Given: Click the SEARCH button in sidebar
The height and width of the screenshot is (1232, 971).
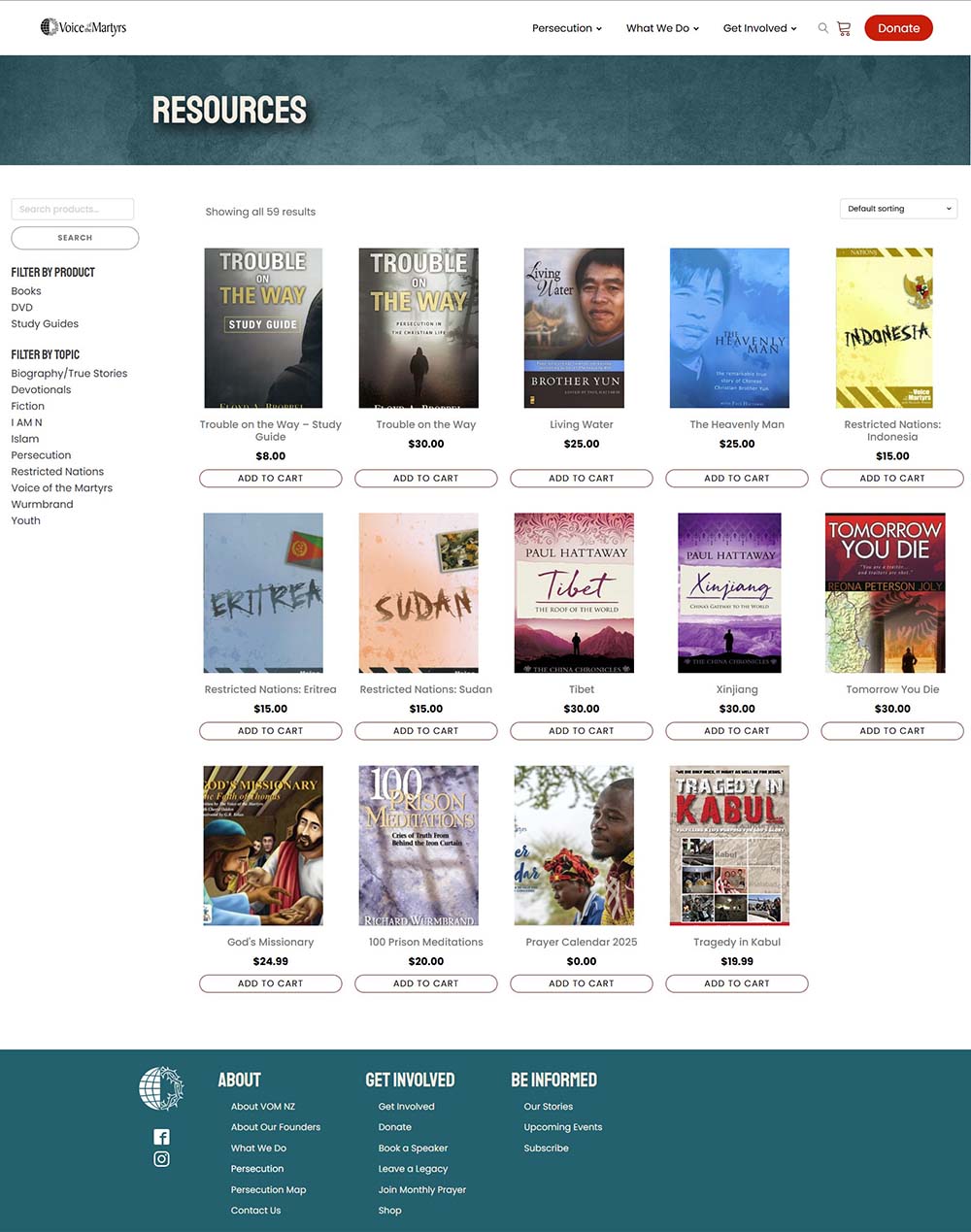Looking at the screenshot, I should [x=75, y=238].
